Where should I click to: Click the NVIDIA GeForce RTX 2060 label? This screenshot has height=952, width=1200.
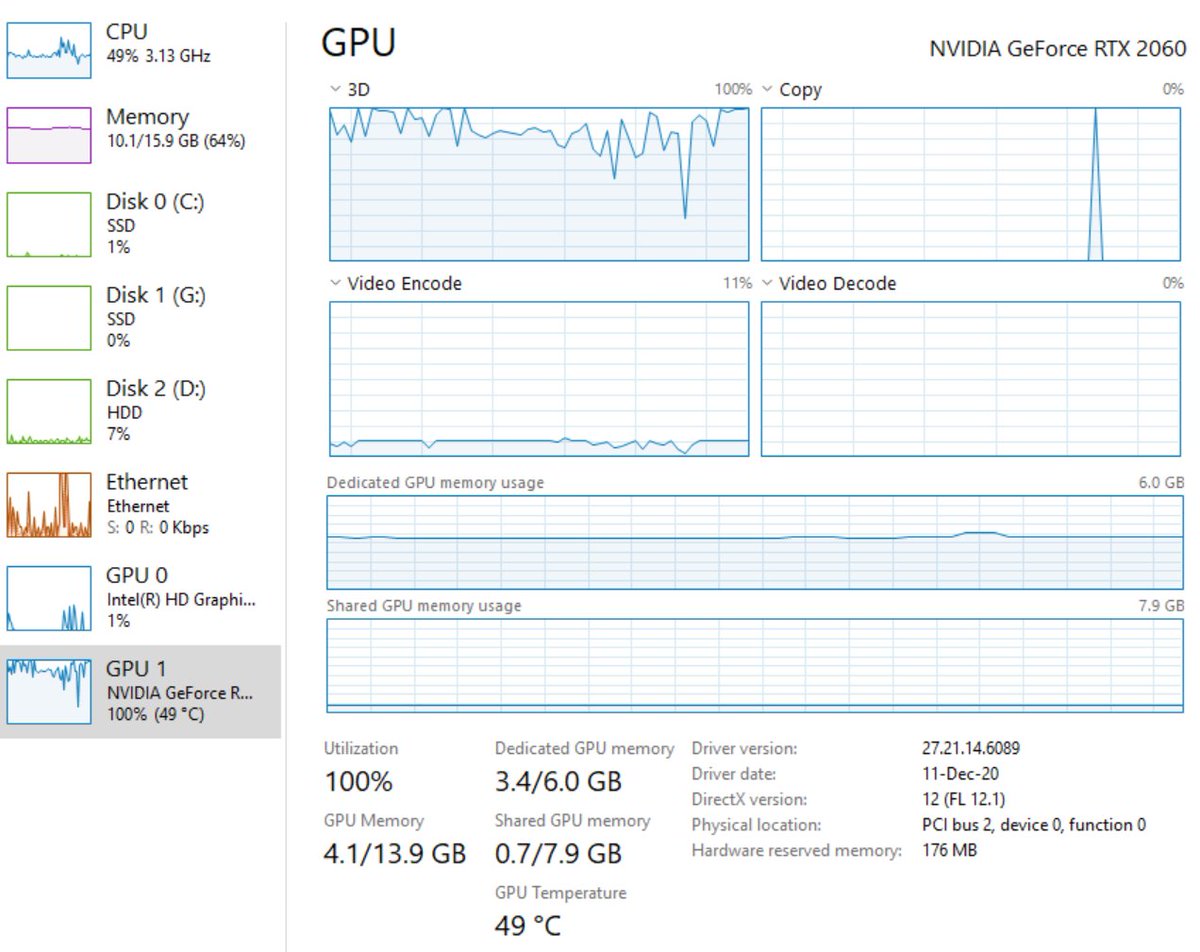coord(1058,48)
